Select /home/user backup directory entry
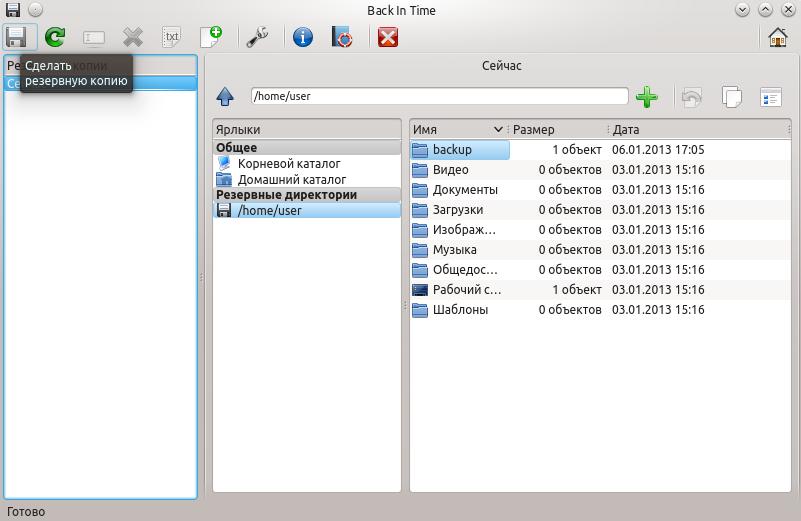801x521 pixels. click(307, 210)
